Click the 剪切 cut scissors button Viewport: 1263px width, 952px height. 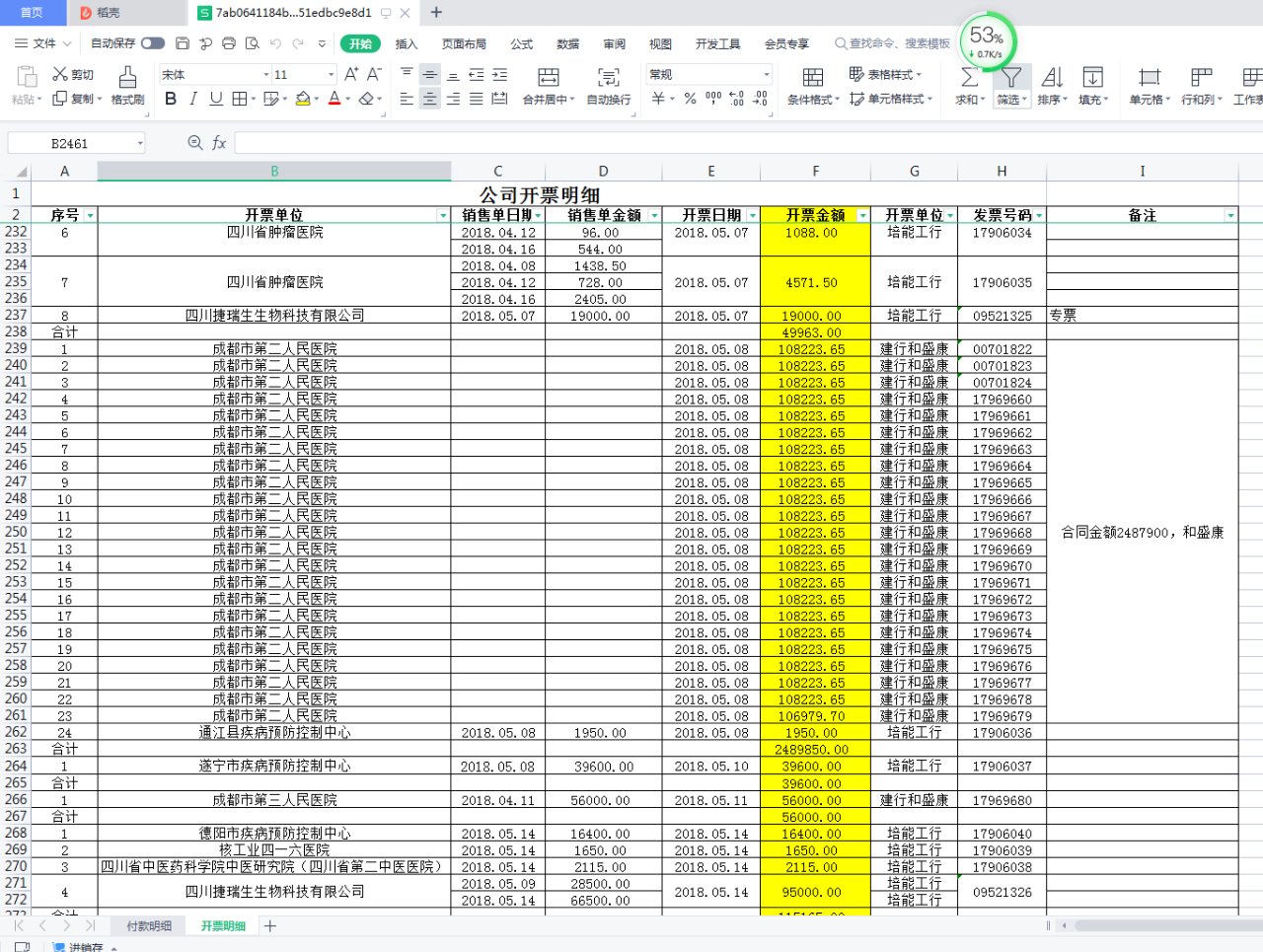tap(73, 74)
